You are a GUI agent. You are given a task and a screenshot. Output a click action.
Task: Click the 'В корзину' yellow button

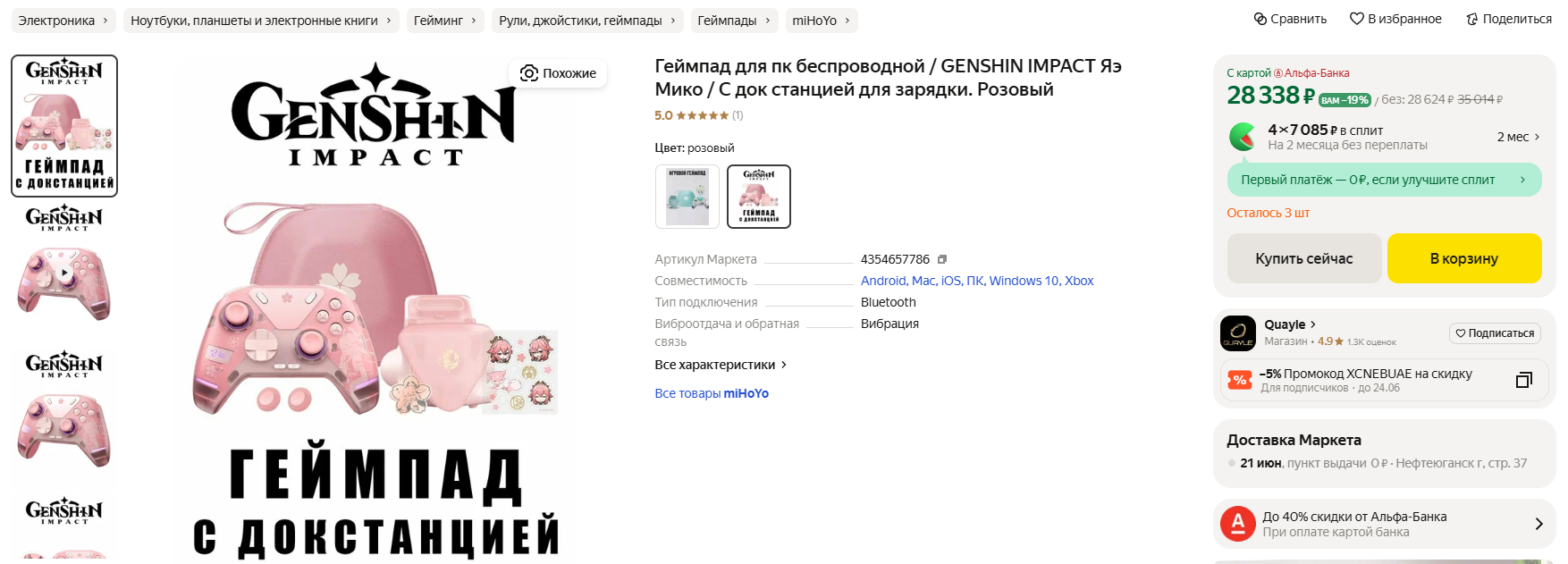[1464, 258]
